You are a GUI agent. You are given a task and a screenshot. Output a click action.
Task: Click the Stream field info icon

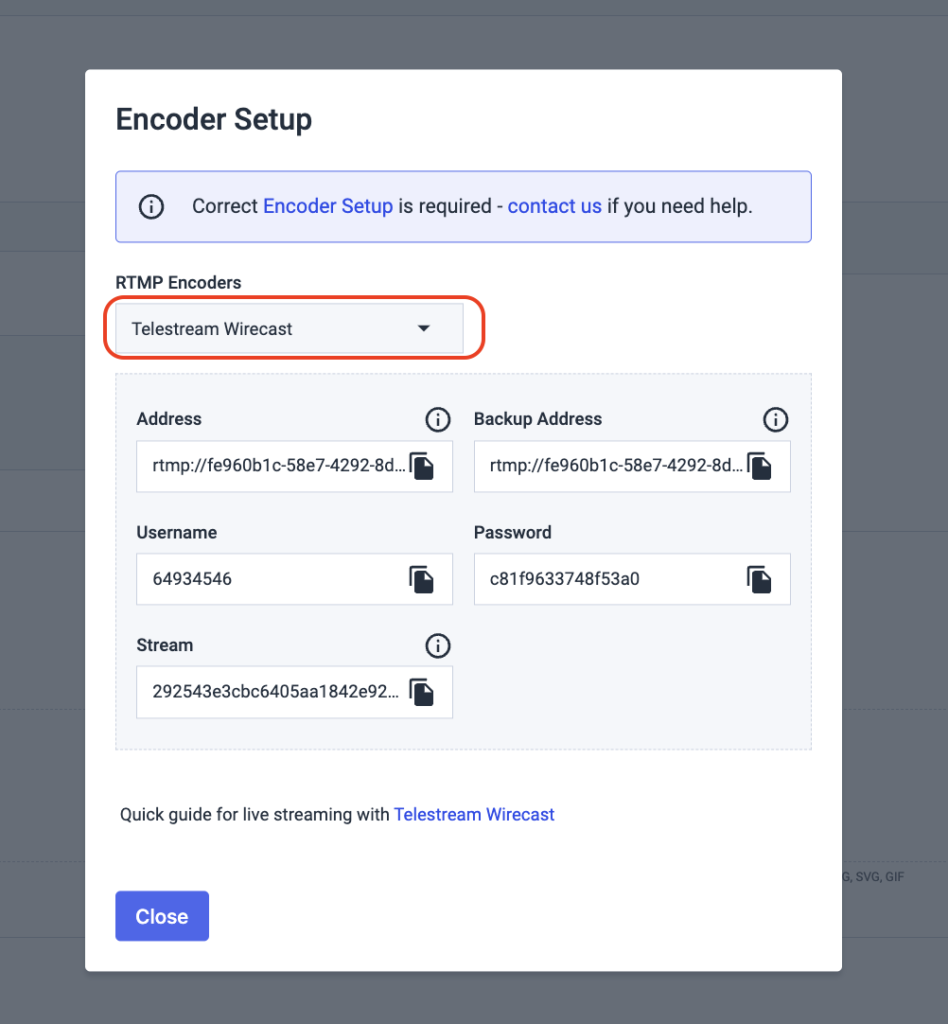point(437,646)
